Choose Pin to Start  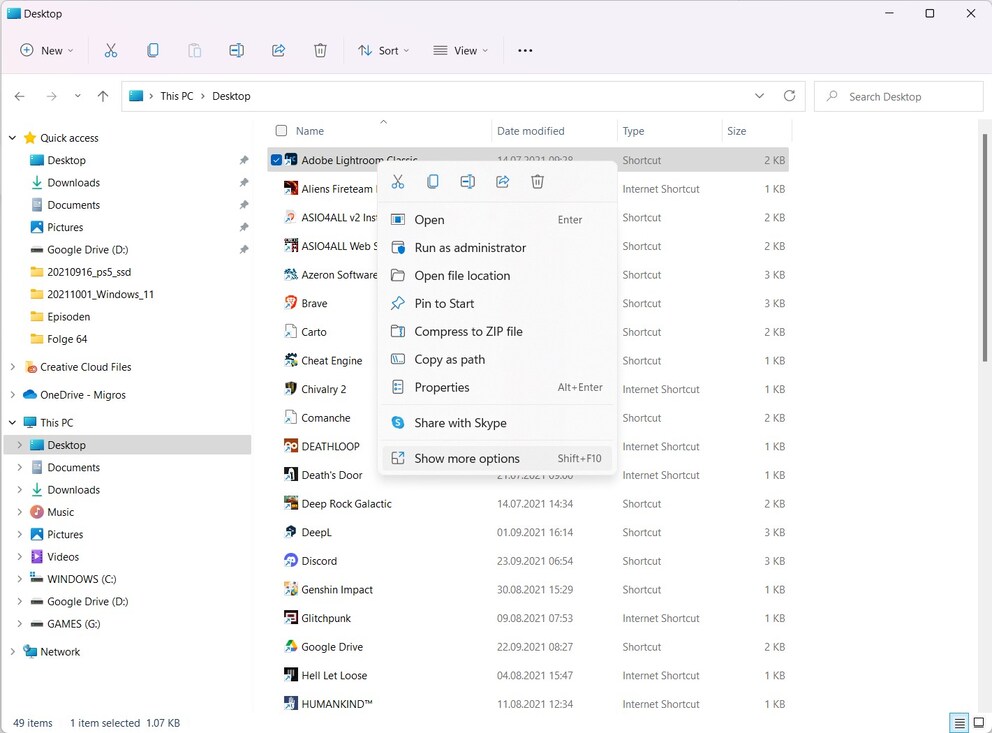click(497, 303)
